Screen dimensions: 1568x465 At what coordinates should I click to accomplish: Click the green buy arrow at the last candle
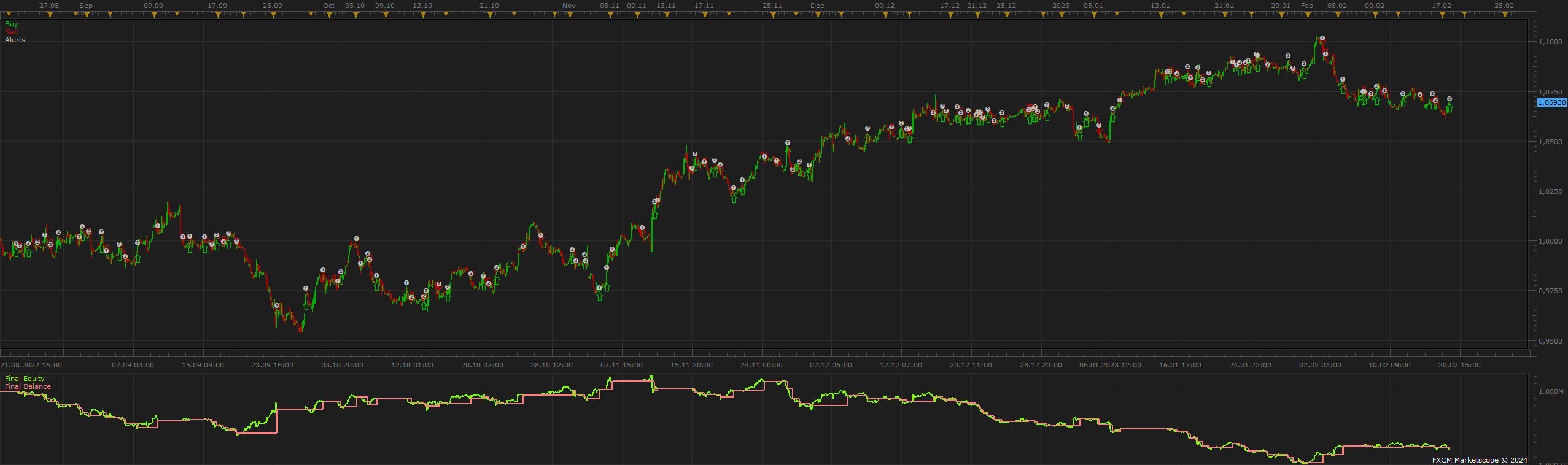tap(1450, 108)
